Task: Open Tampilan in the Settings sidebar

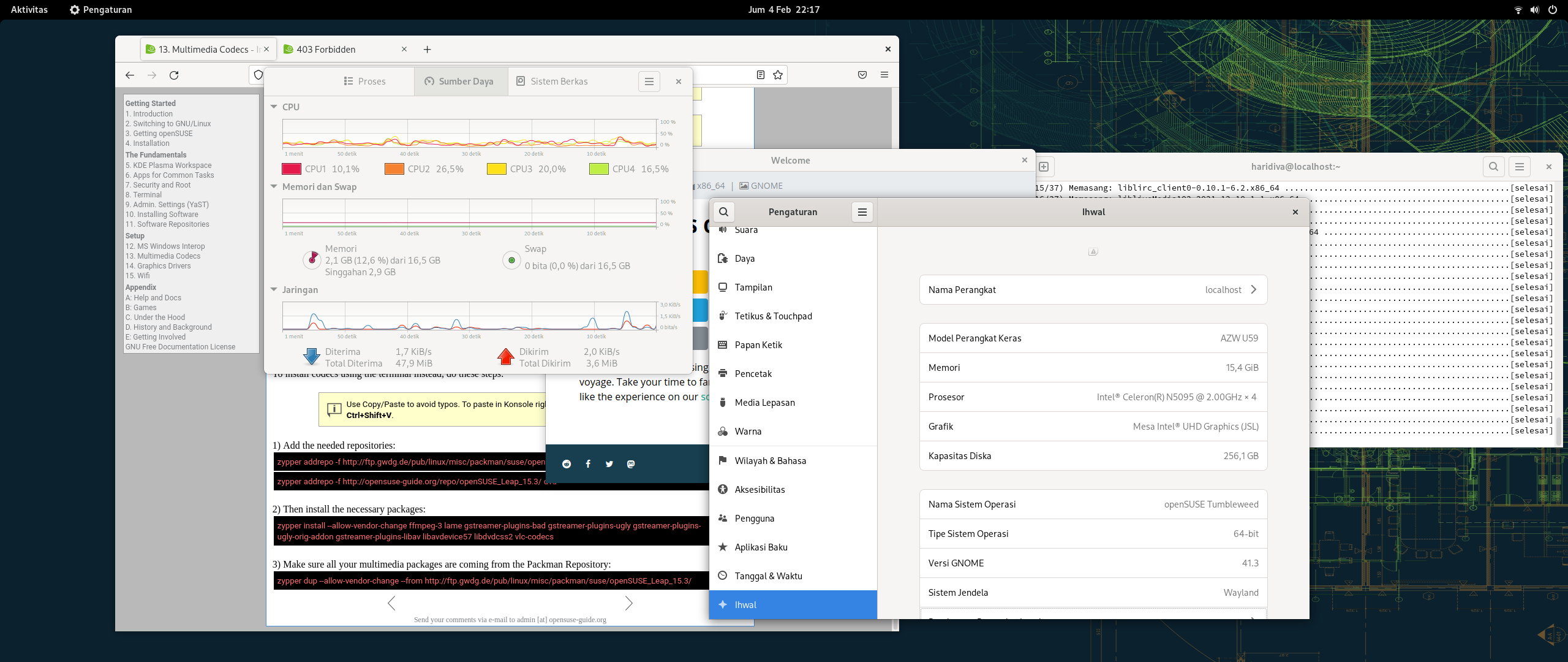Action: pyautogui.click(x=753, y=287)
